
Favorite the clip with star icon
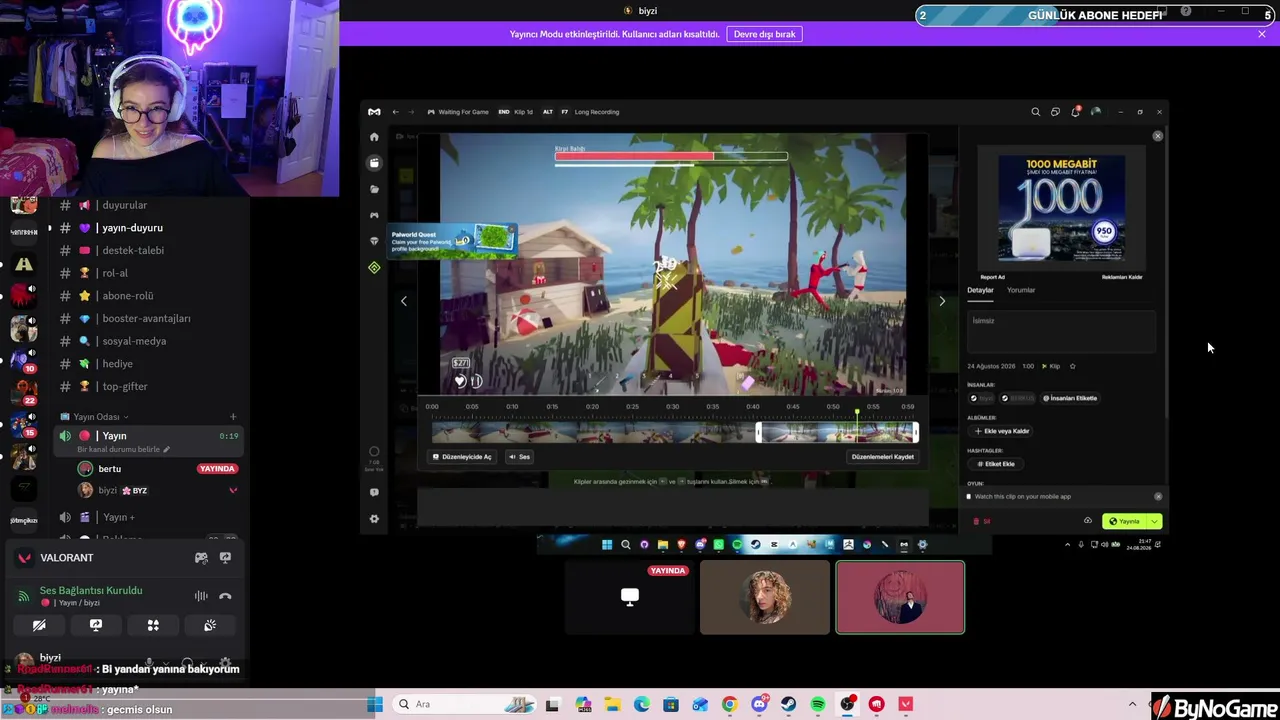pos(1072,366)
